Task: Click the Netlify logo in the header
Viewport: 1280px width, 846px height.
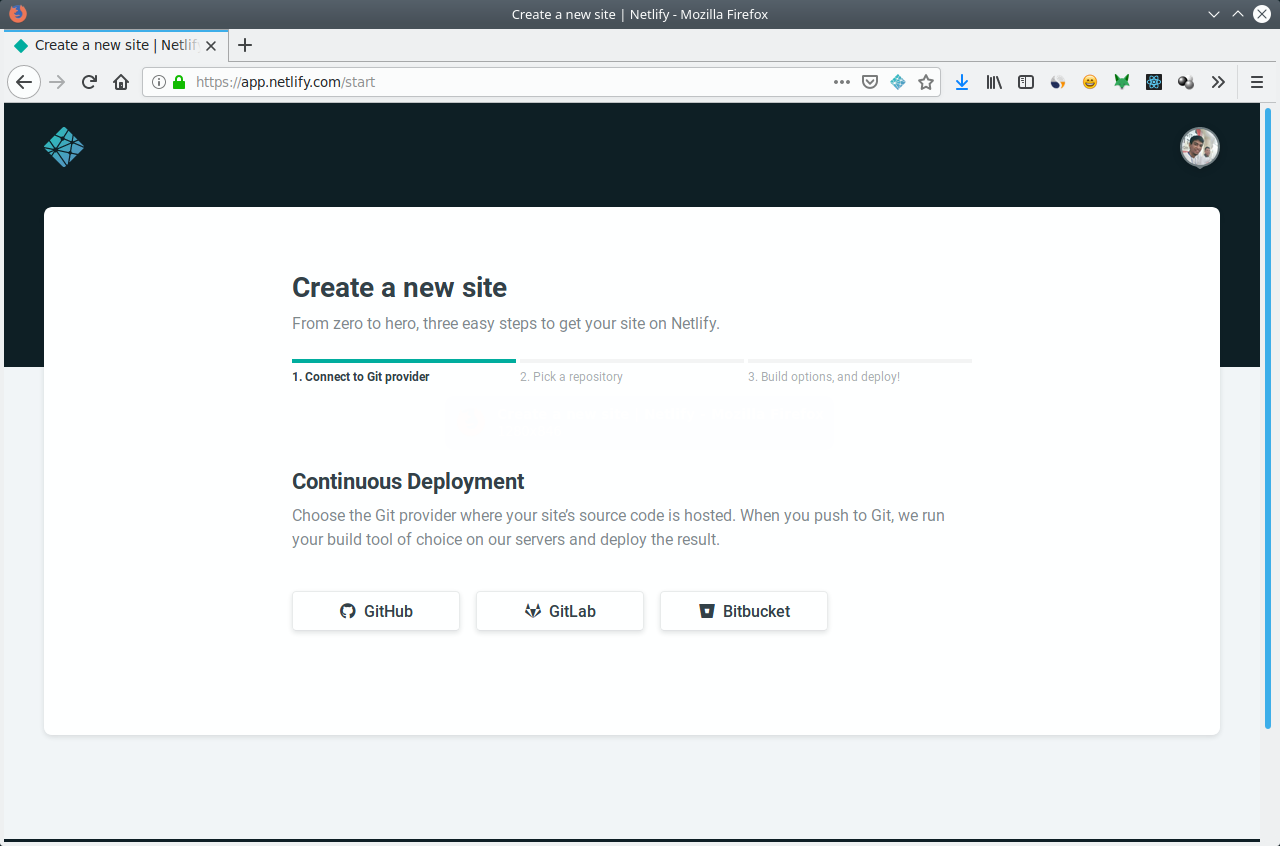Action: pyautogui.click(x=63, y=146)
